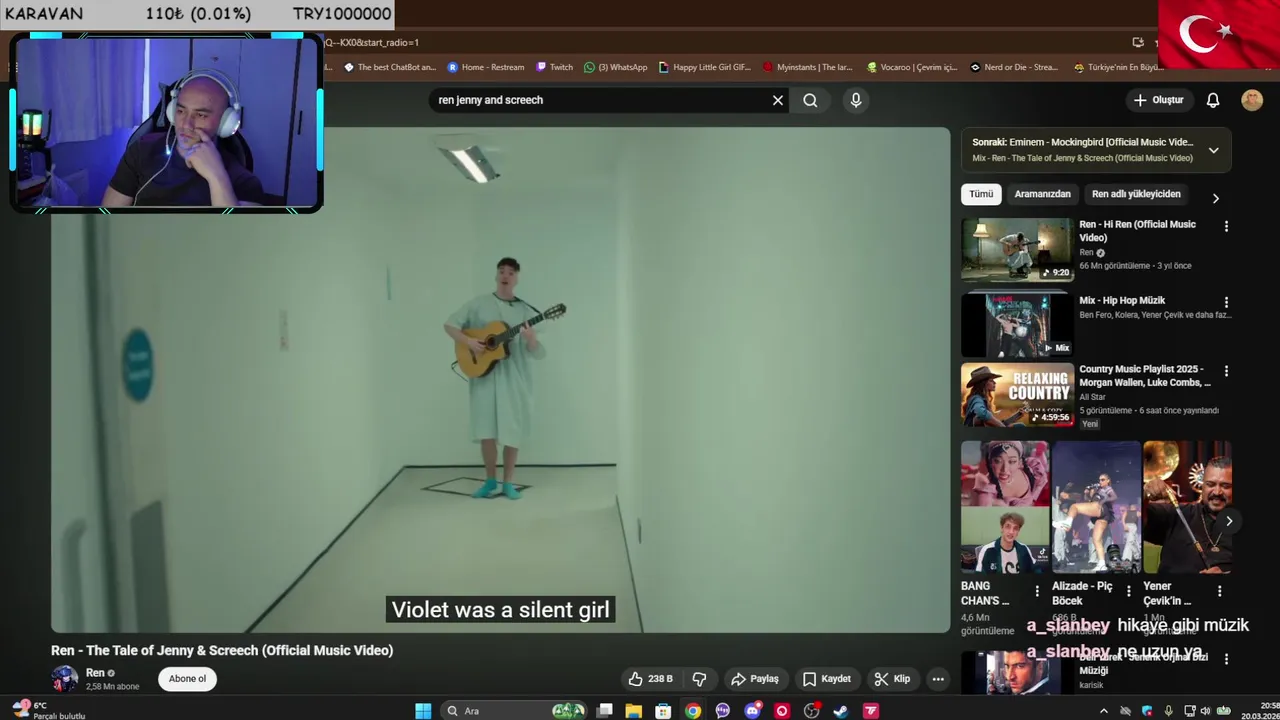1280x720 pixels.
Task: Open volume control in system tray
Action: click(1207, 711)
